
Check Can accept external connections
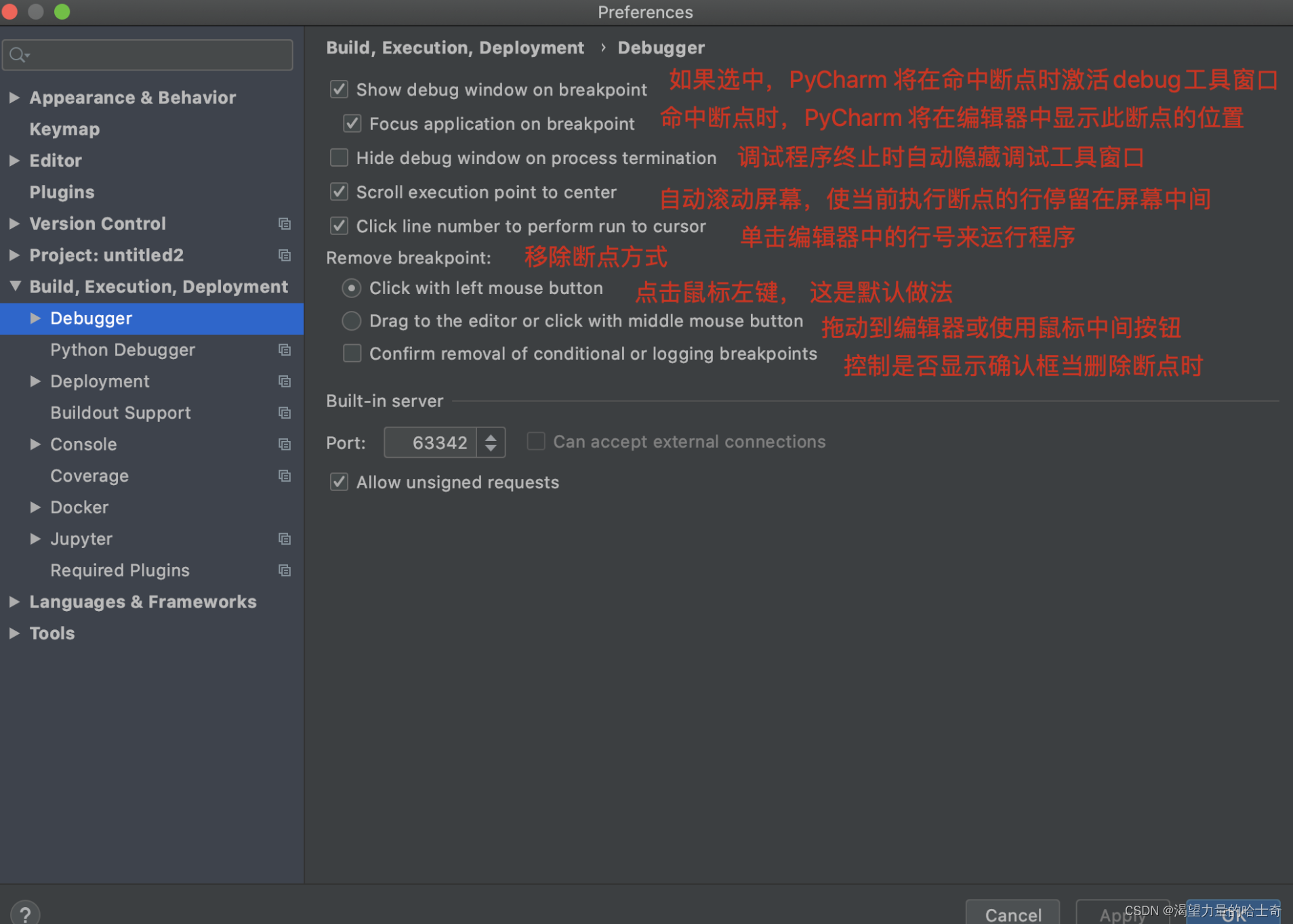pos(536,442)
